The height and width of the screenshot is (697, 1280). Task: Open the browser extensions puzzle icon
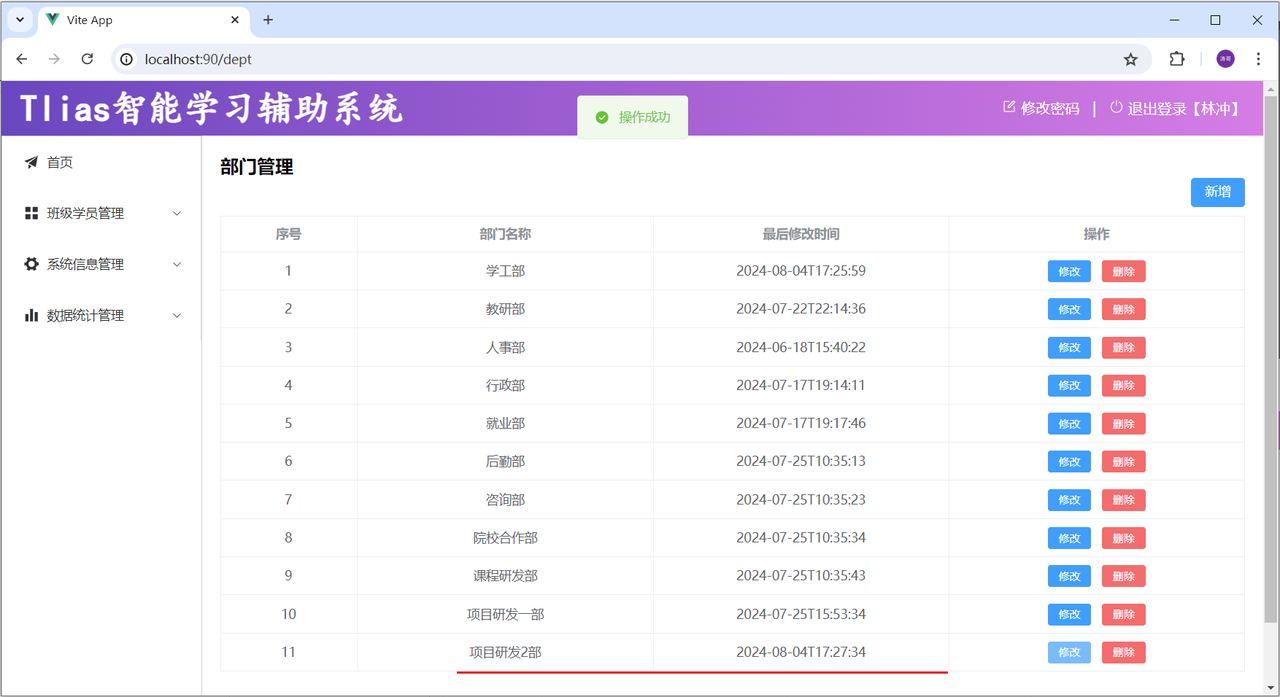click(x=1177, y=59)
